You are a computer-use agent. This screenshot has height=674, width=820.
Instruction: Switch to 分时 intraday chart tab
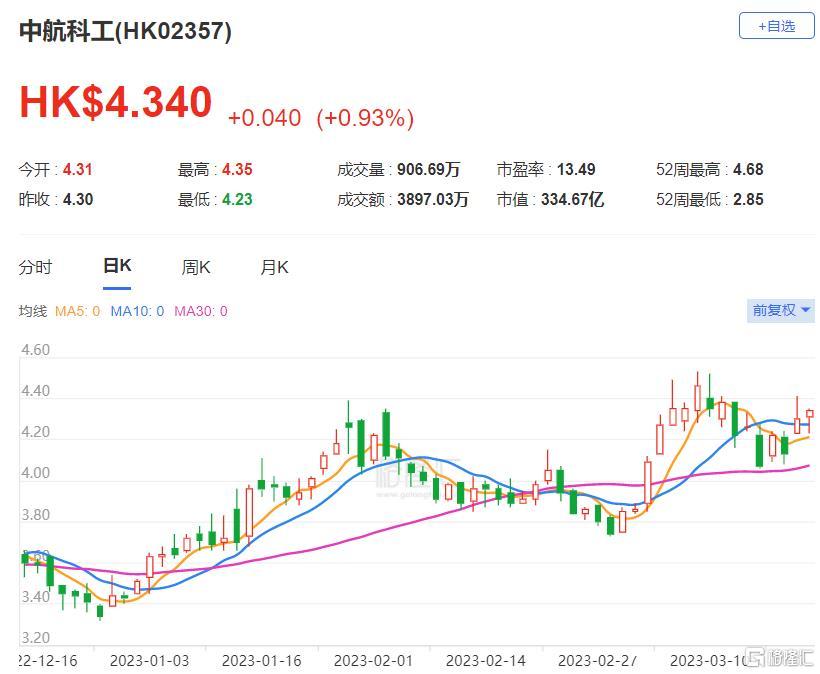[36, 267]
